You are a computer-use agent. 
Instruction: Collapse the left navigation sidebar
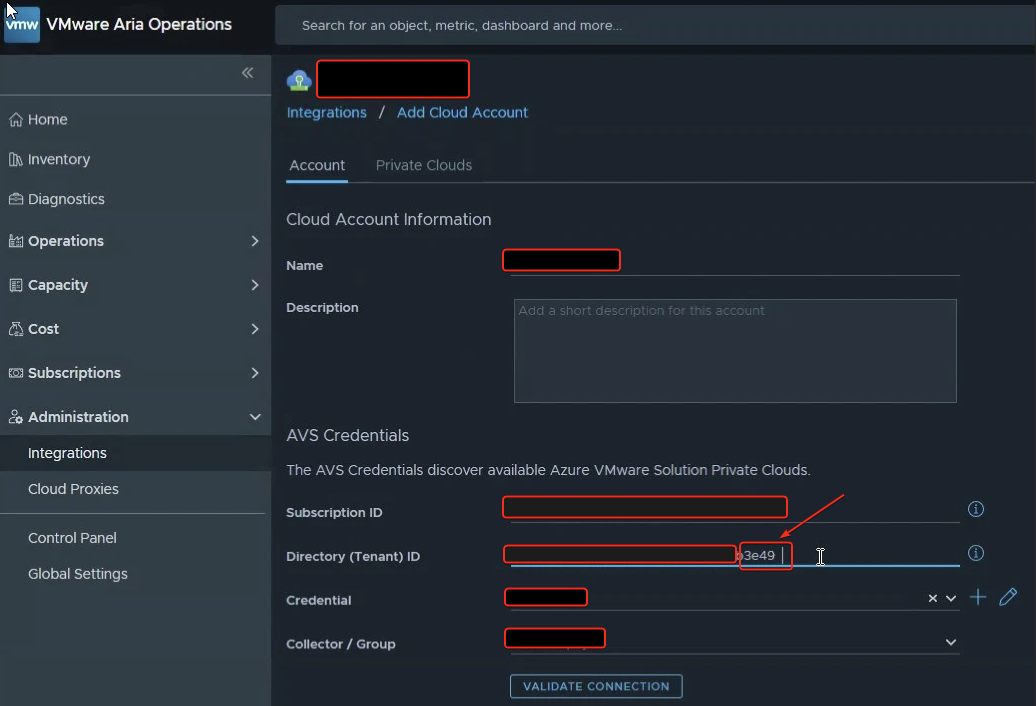pos(247,73)
